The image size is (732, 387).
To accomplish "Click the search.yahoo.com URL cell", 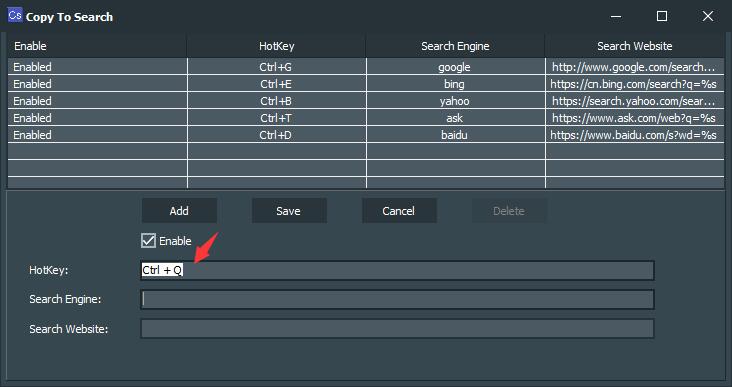I will tap(634, 101).
